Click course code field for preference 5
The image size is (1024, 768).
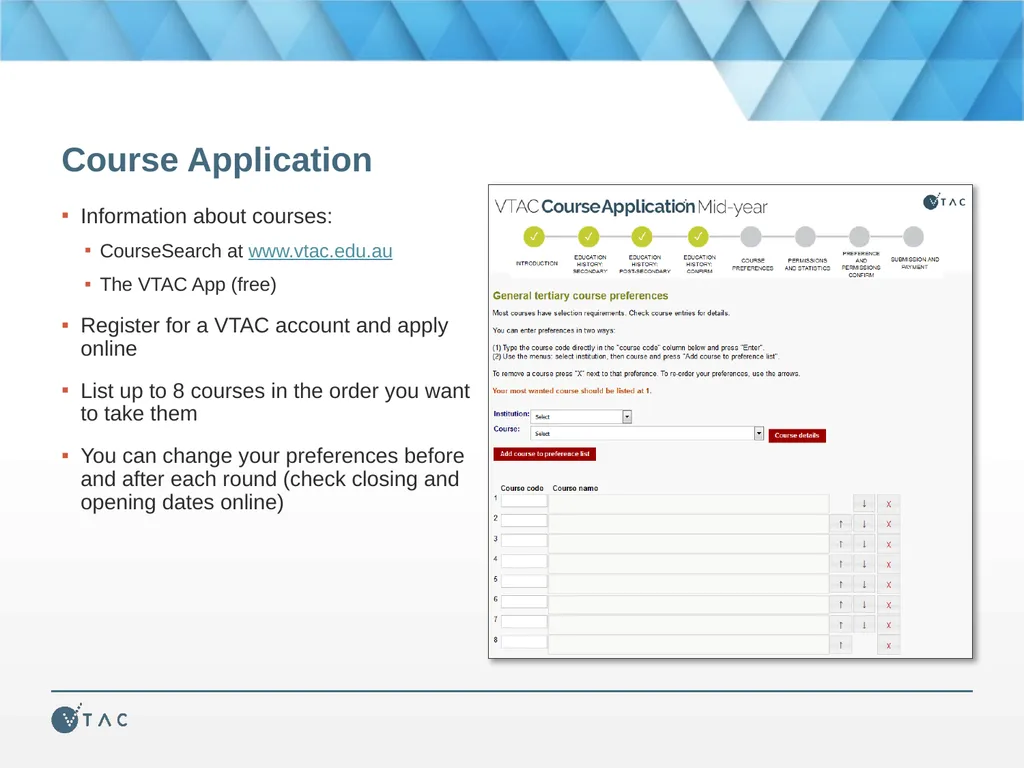click(x=524, y=582)
